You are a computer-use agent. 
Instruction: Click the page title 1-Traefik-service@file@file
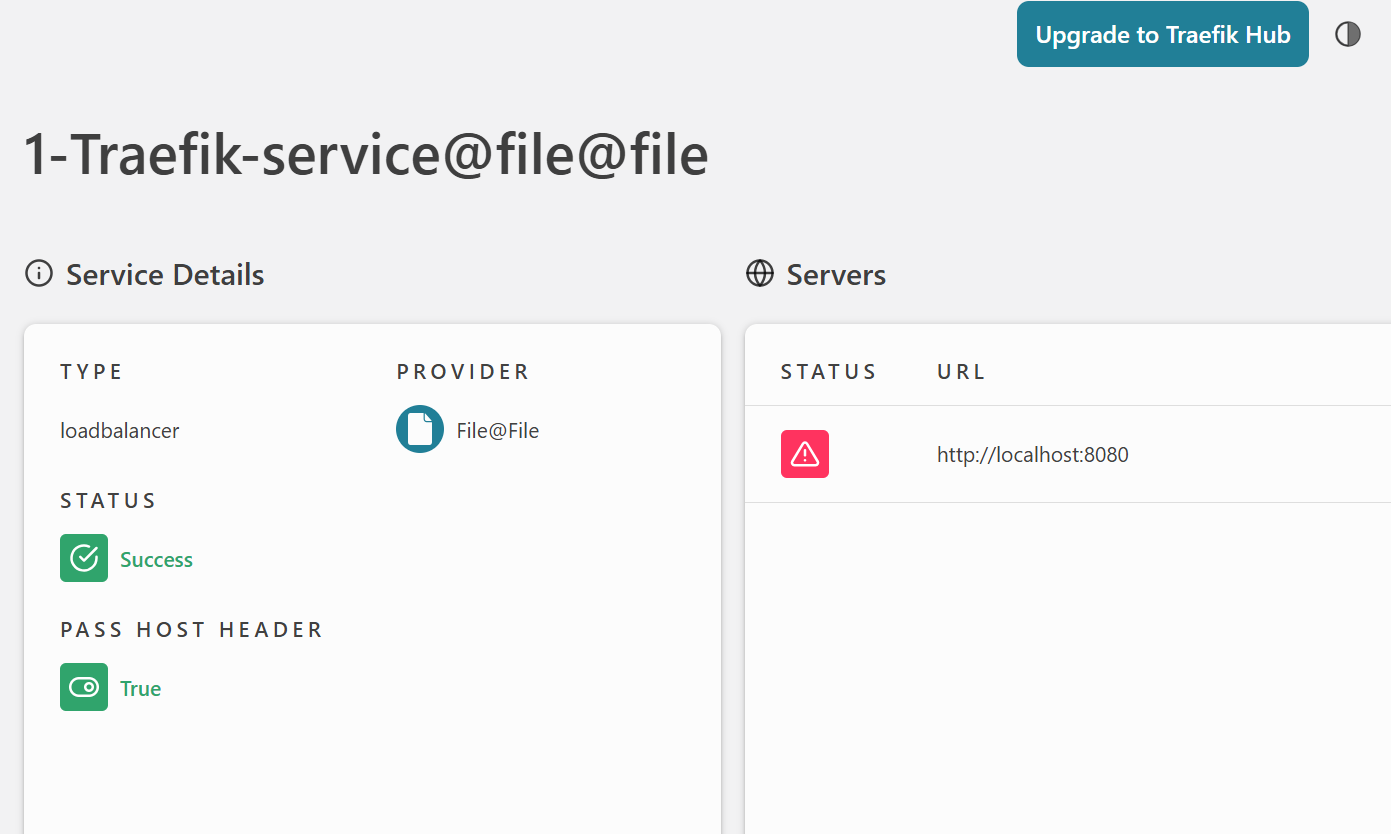[x=366, y=155]
